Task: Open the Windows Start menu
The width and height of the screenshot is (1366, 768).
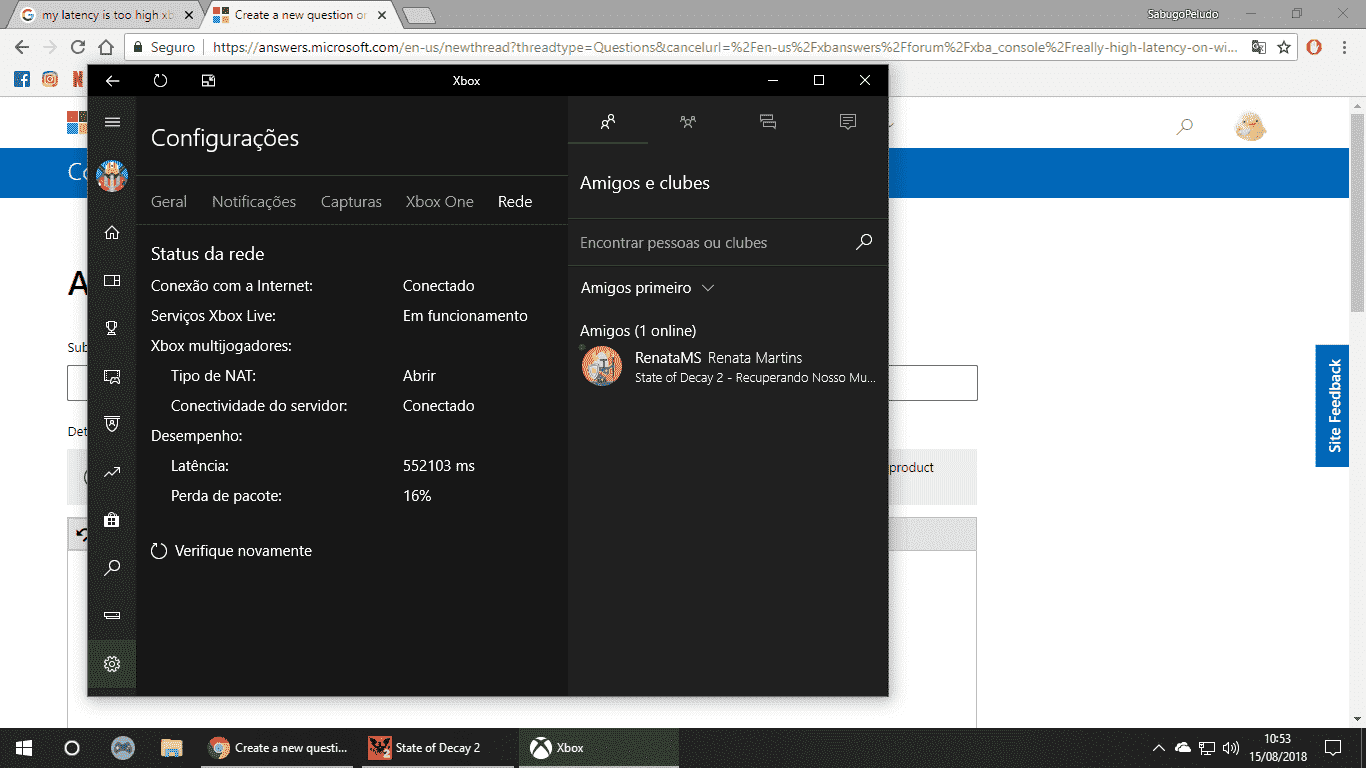Action: point(23,748)
